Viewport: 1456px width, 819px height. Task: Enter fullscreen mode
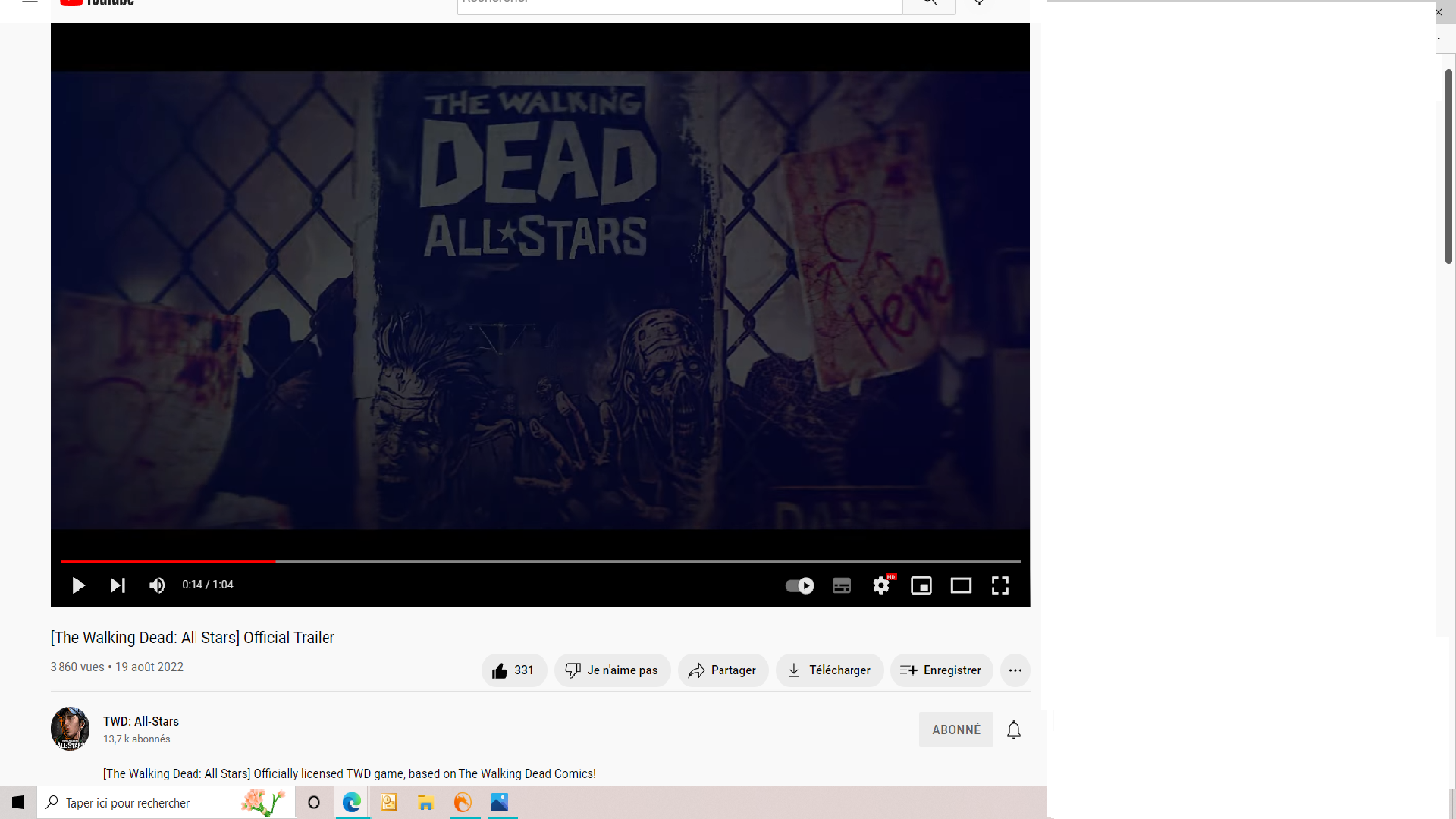(1000, 585)
